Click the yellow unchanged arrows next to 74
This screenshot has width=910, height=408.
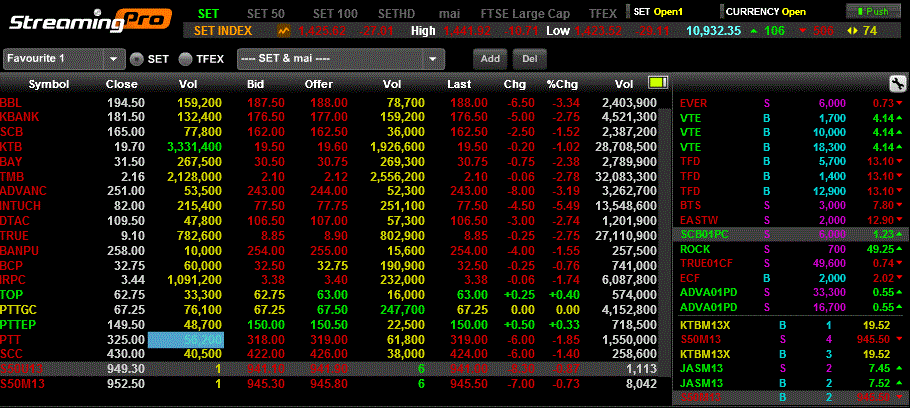[852, 31]
